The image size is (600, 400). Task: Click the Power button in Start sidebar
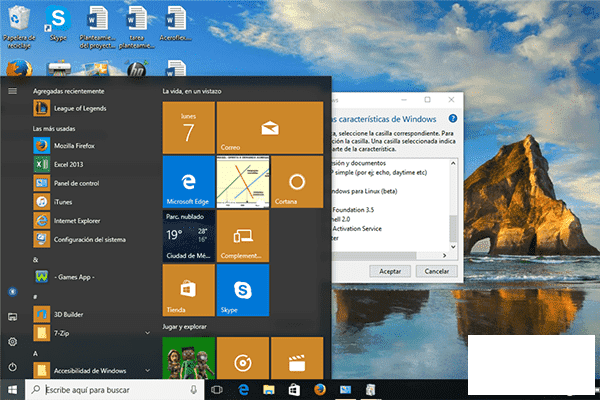coord(13,367)
